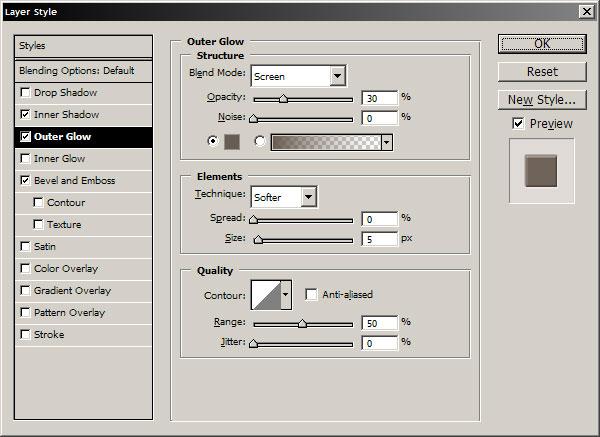This screenshot has height=437, width=600.
Task: Click the layer style preview thumbnail
Action: pos(541,171)
